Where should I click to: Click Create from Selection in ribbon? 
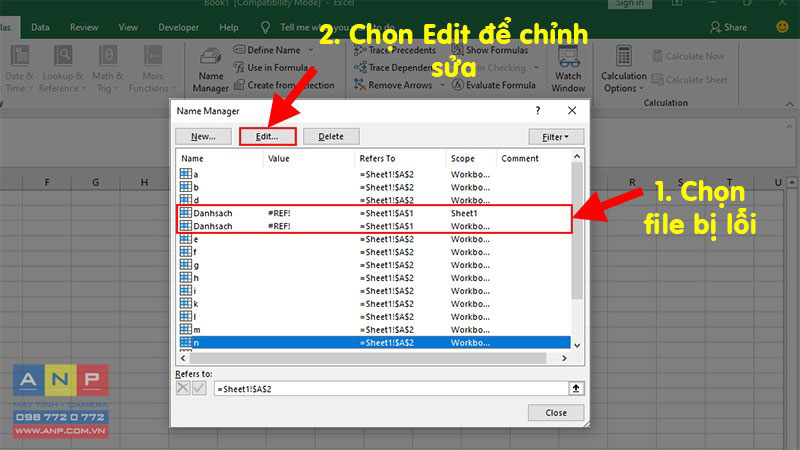284,85
